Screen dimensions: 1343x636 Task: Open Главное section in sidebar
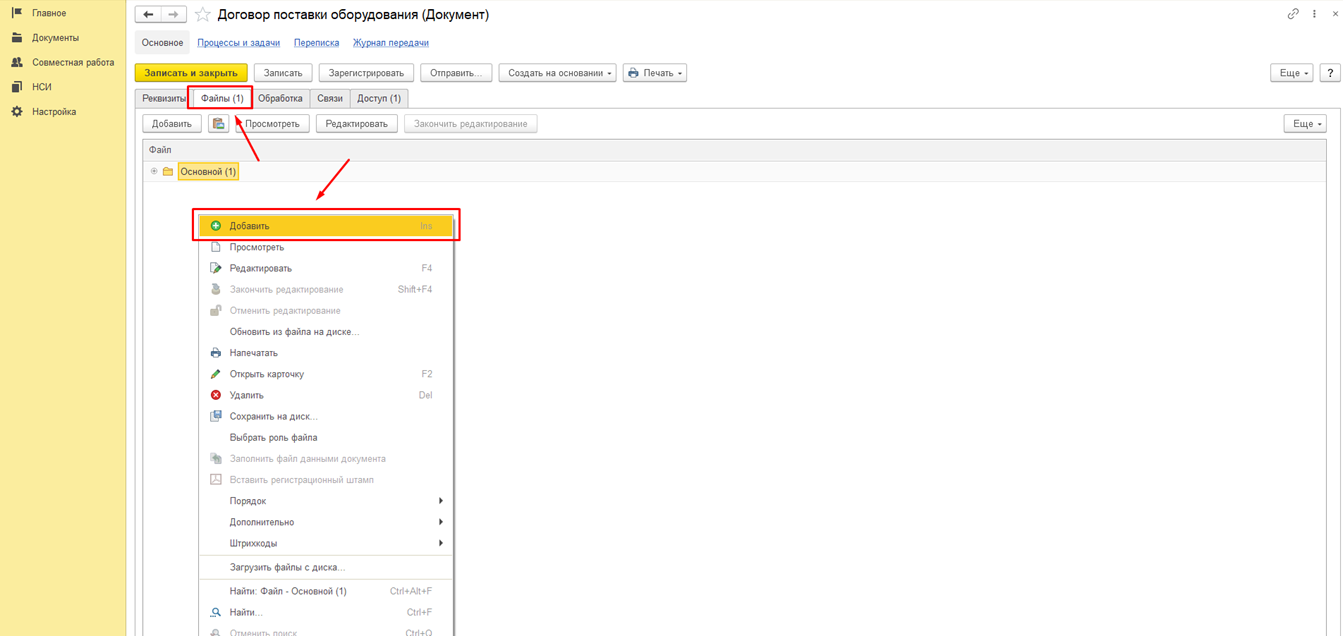click(49, 13)
